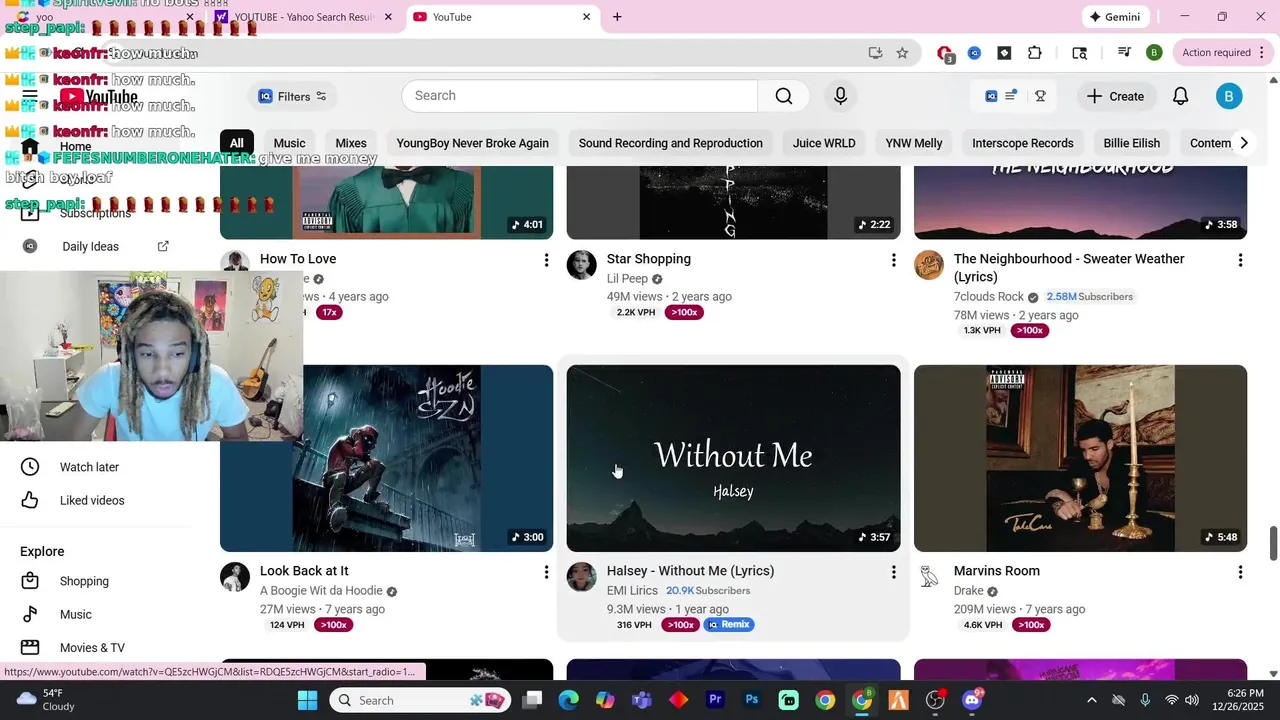Click the Create button

[1115, 96]
